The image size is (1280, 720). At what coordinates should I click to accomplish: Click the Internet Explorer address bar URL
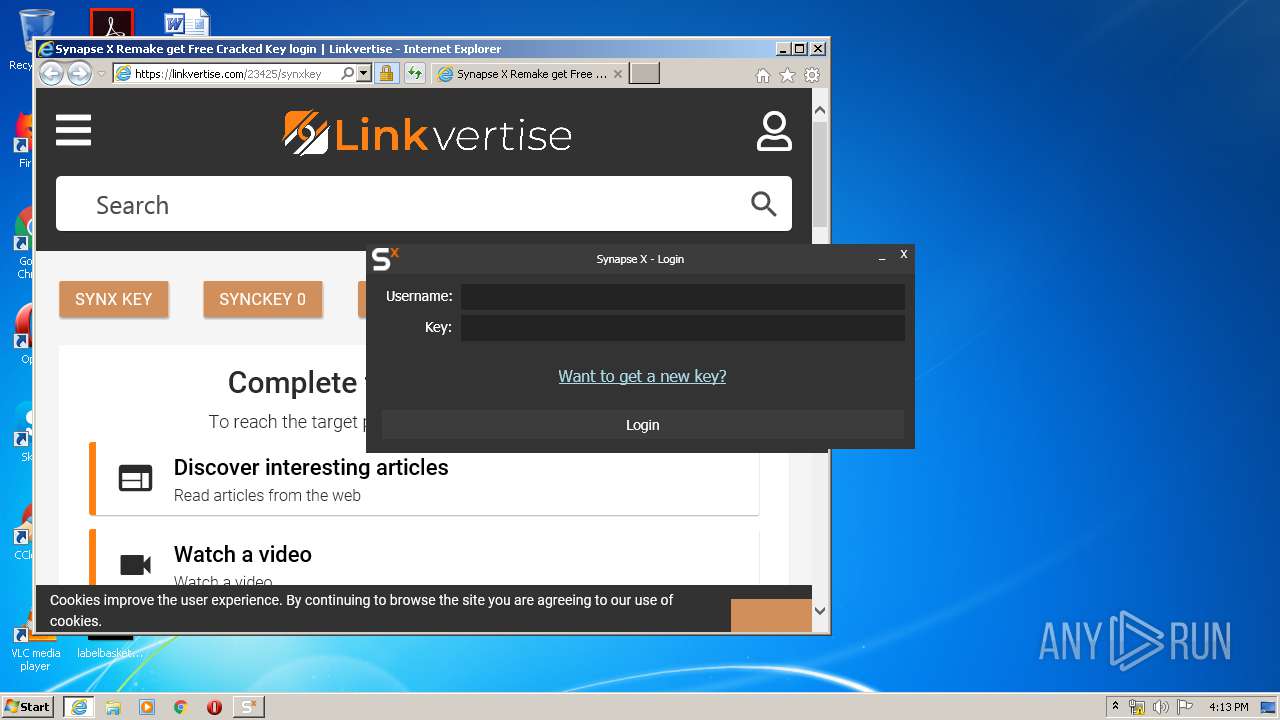pos(228,74)
